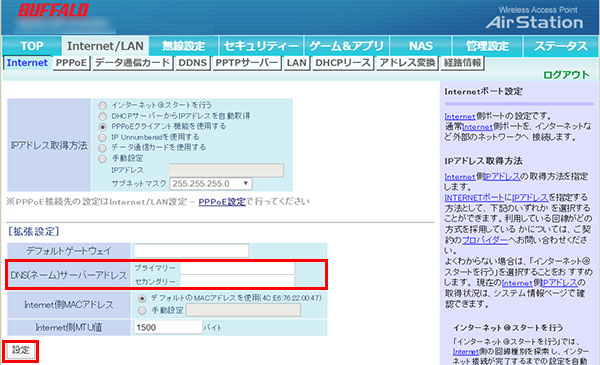
Task: Click the Internet側MTU値 input field
Action: (168, 327)
